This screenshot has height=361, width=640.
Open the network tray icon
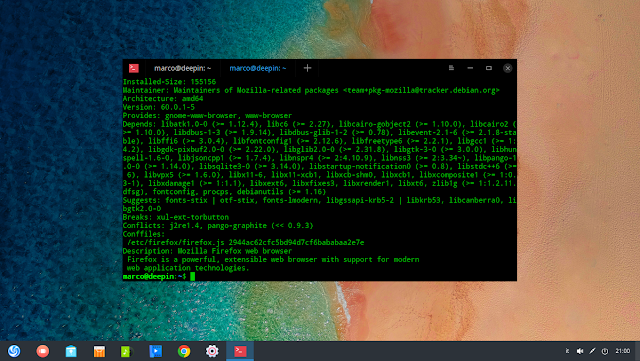(592, 351)
